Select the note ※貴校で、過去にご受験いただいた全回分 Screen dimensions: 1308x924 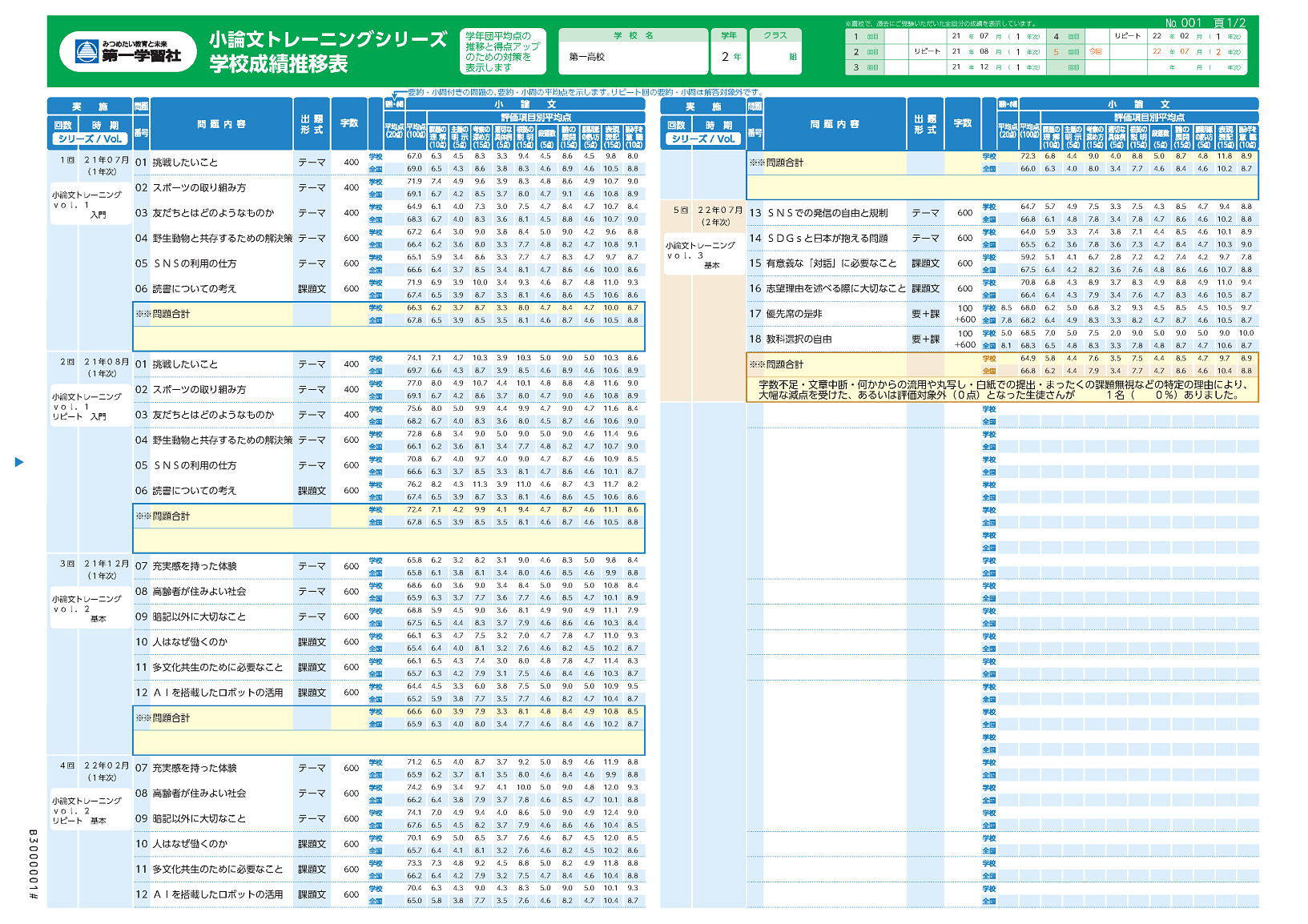tap(941, 24)
